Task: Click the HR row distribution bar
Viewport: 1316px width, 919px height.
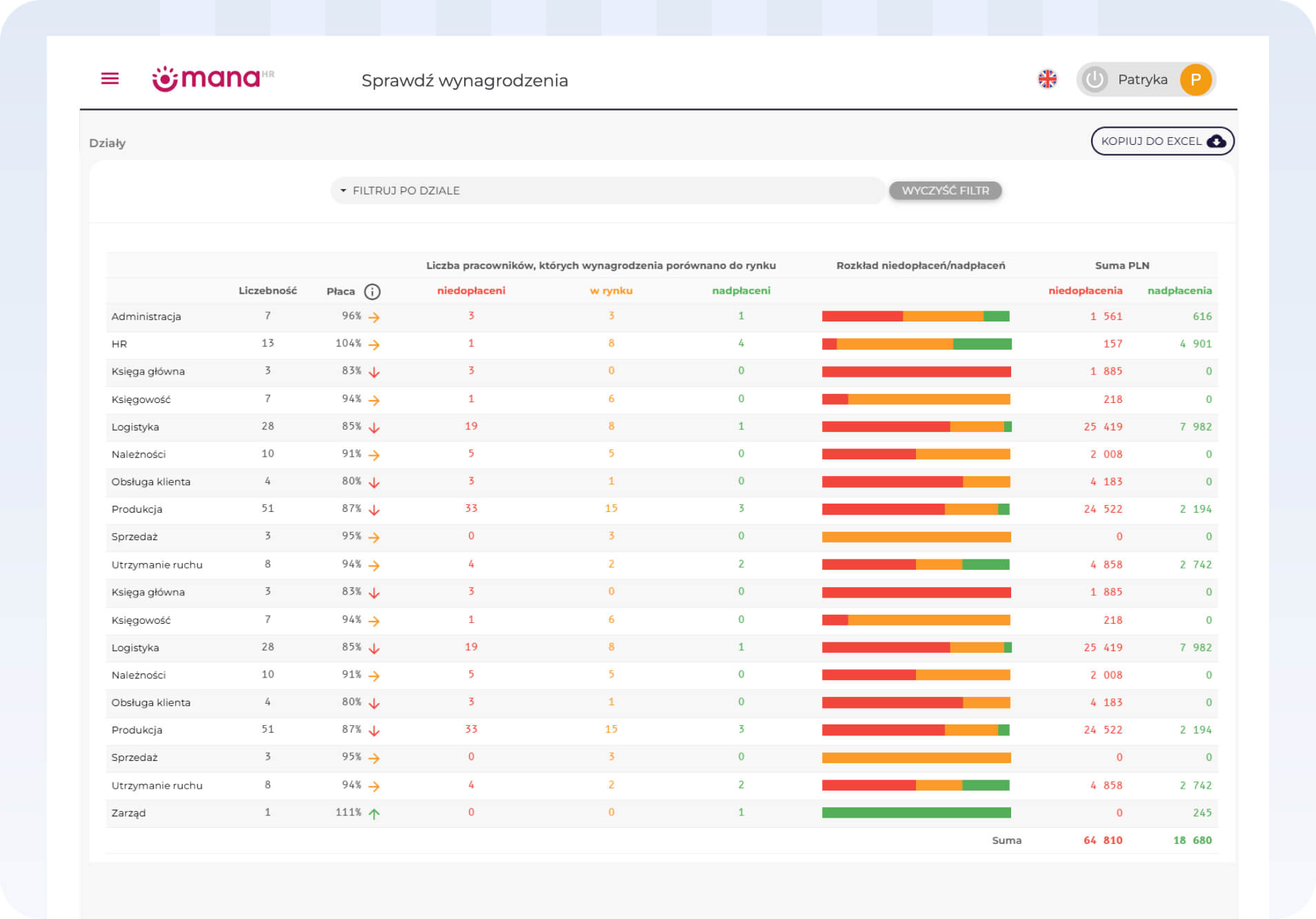Action: tap(916, 344)
